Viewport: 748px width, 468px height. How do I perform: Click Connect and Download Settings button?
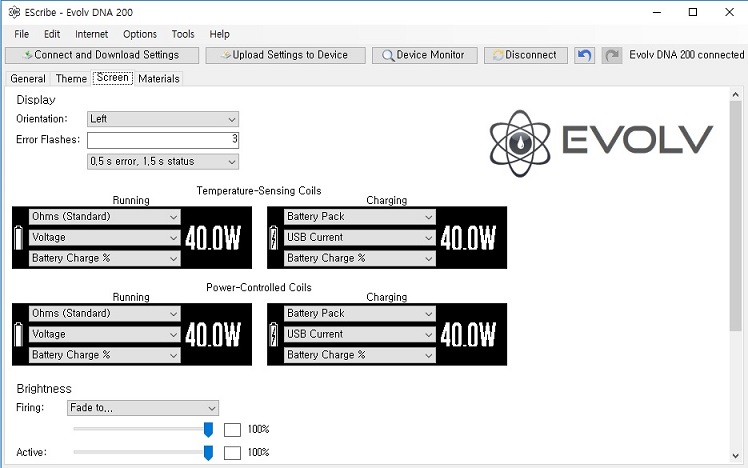[102, 55]
